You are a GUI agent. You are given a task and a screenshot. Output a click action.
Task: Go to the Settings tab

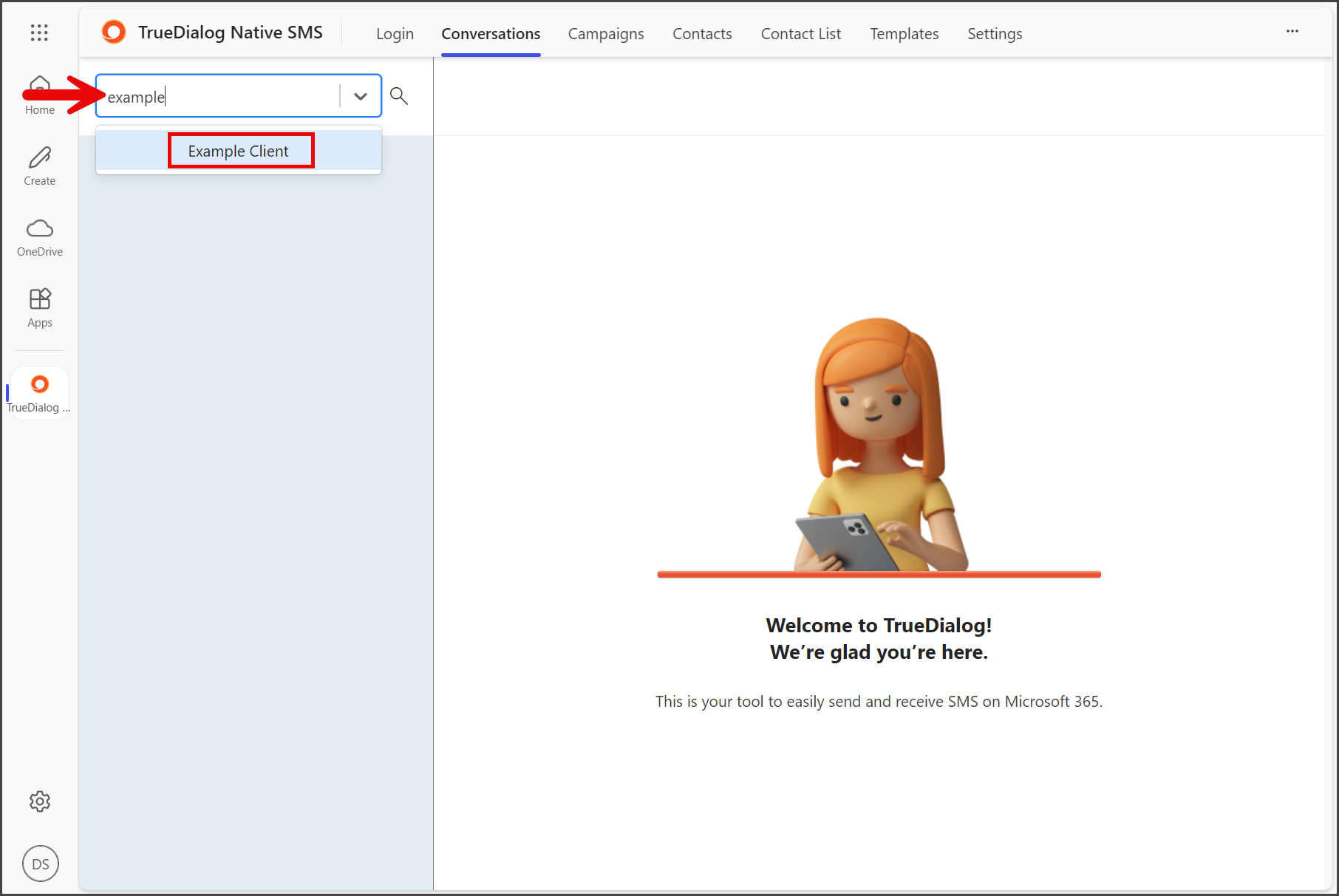[995, 34]
